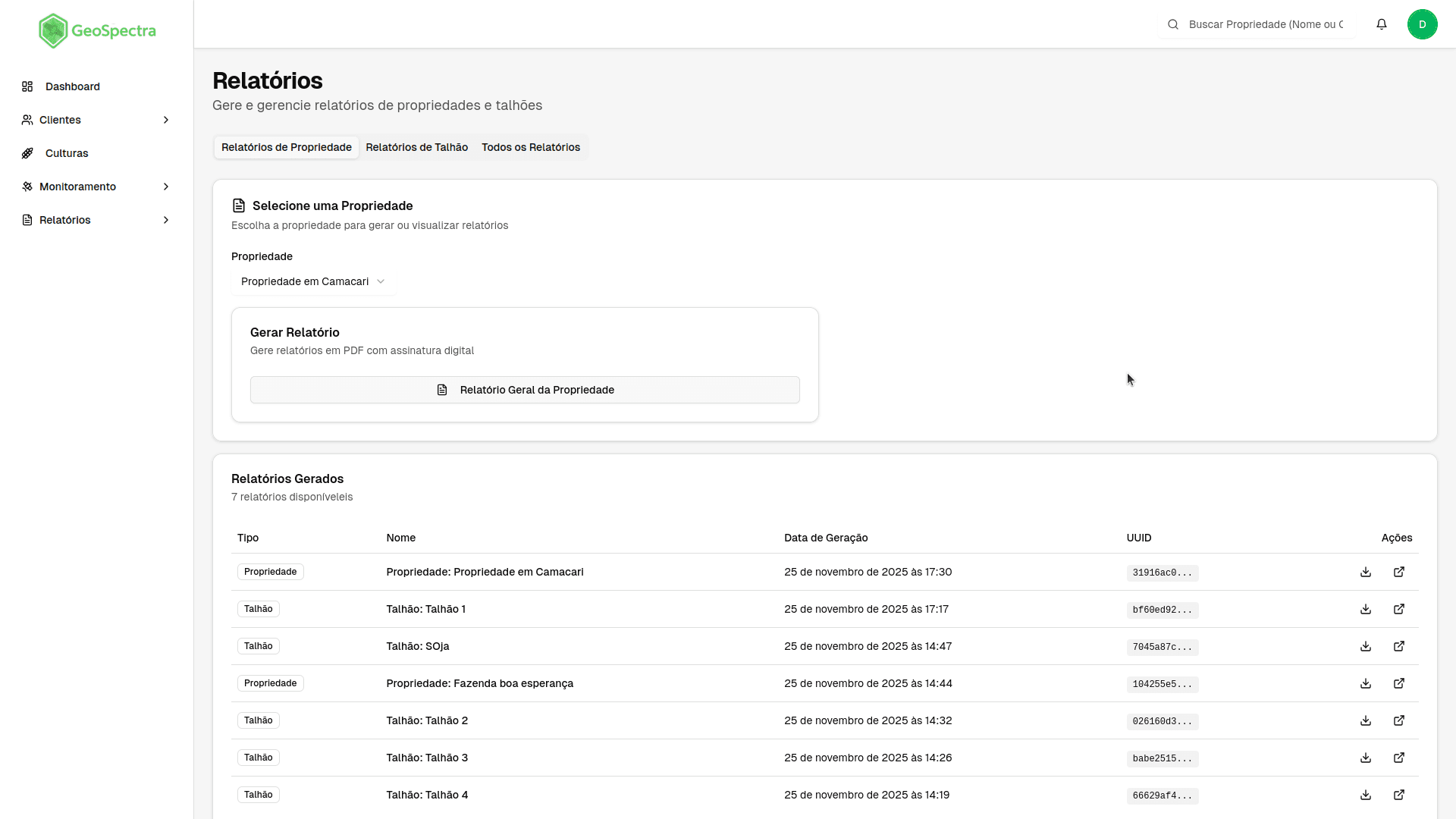Screen dimensions: 1456x819
Task: Download the Propriedade em Camacari report
Action: 1366,572
